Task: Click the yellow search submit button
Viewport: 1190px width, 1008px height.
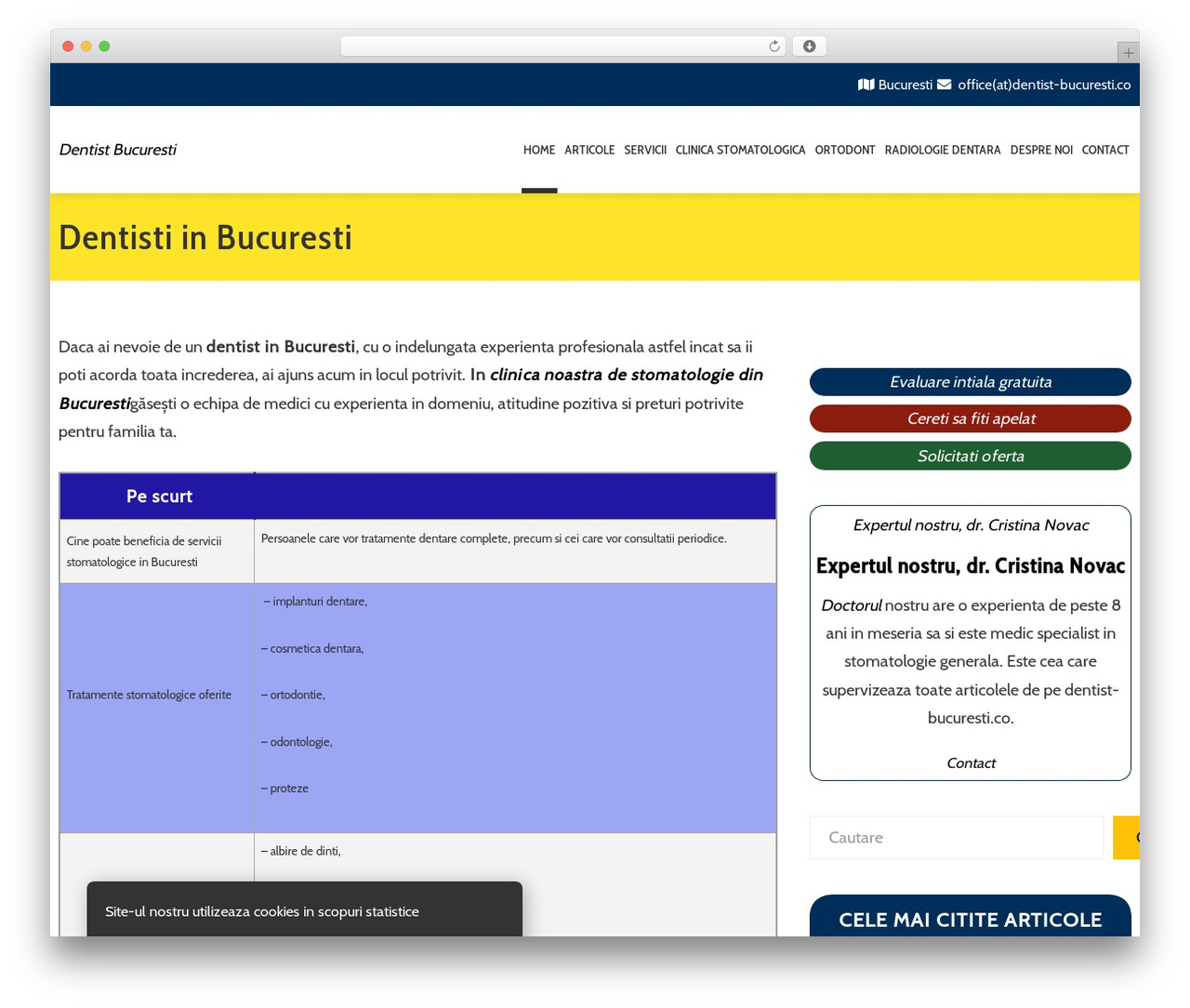Action: [1126, 838]
